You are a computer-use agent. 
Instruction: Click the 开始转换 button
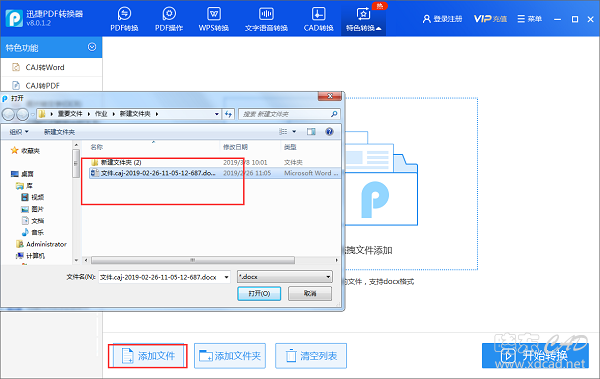(x=535, y=356)
